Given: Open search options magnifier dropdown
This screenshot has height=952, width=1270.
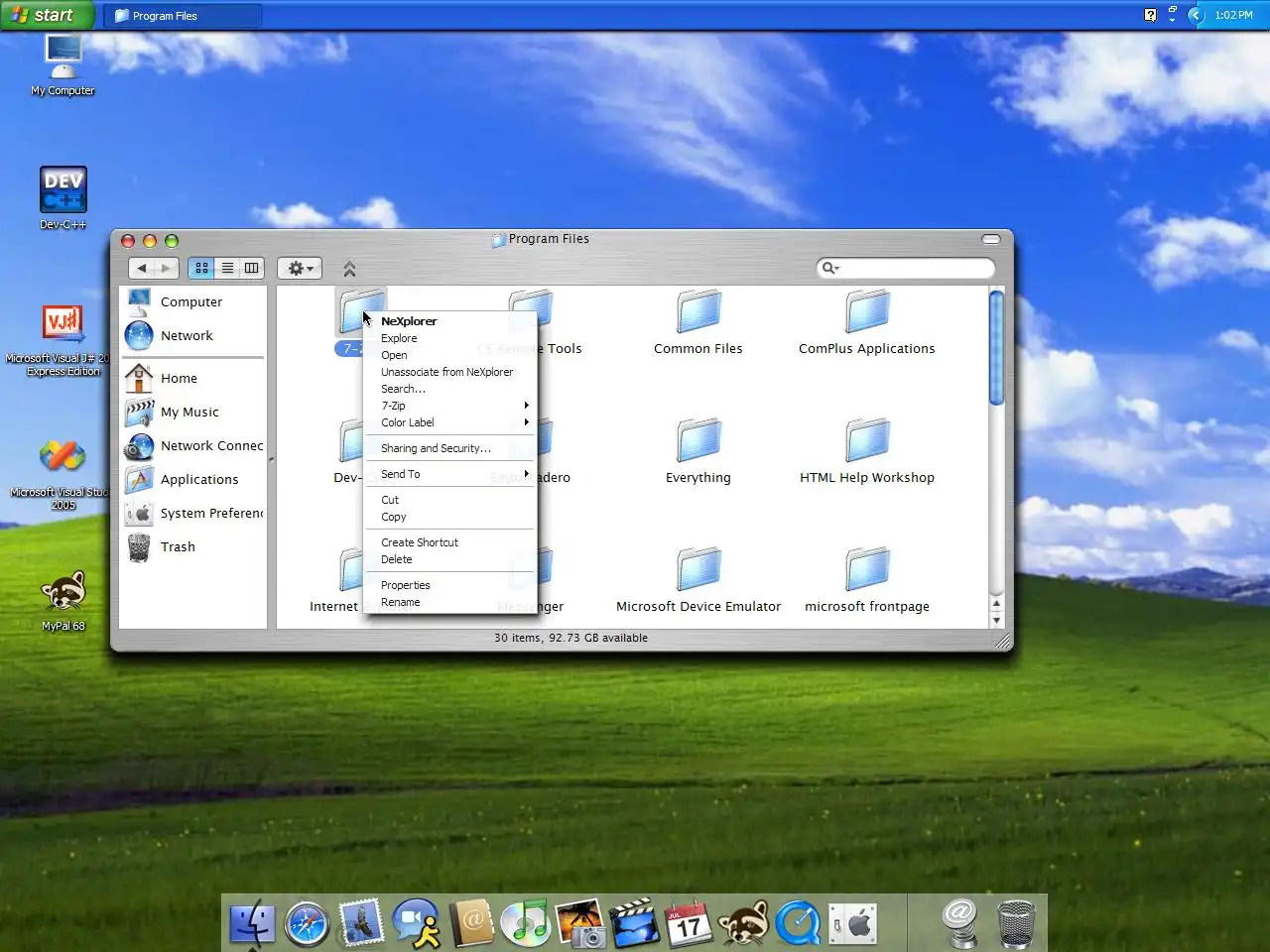Looking at the screenshot, I should (830, 268).
